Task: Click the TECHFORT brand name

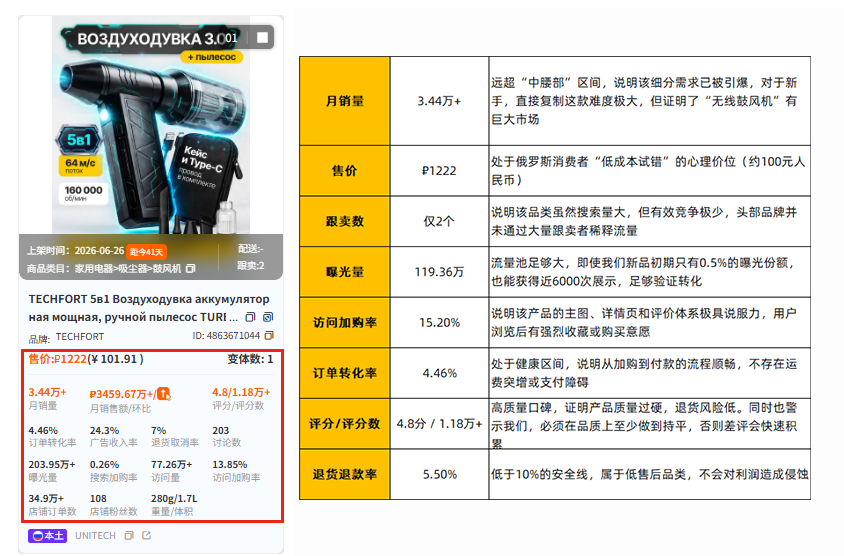Action: pos(80,336)
